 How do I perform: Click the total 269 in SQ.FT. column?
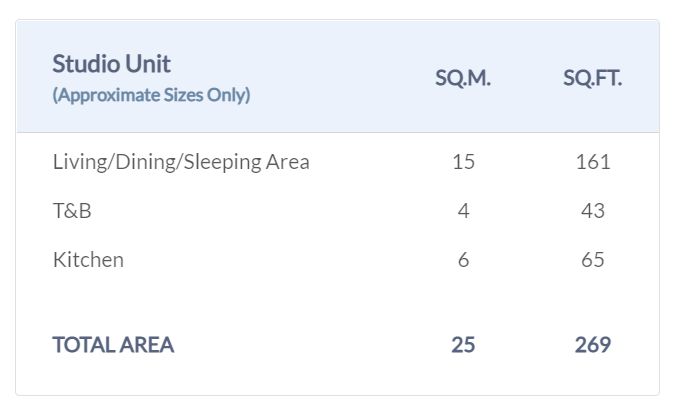pyautogui.click(x=592, y=345)
